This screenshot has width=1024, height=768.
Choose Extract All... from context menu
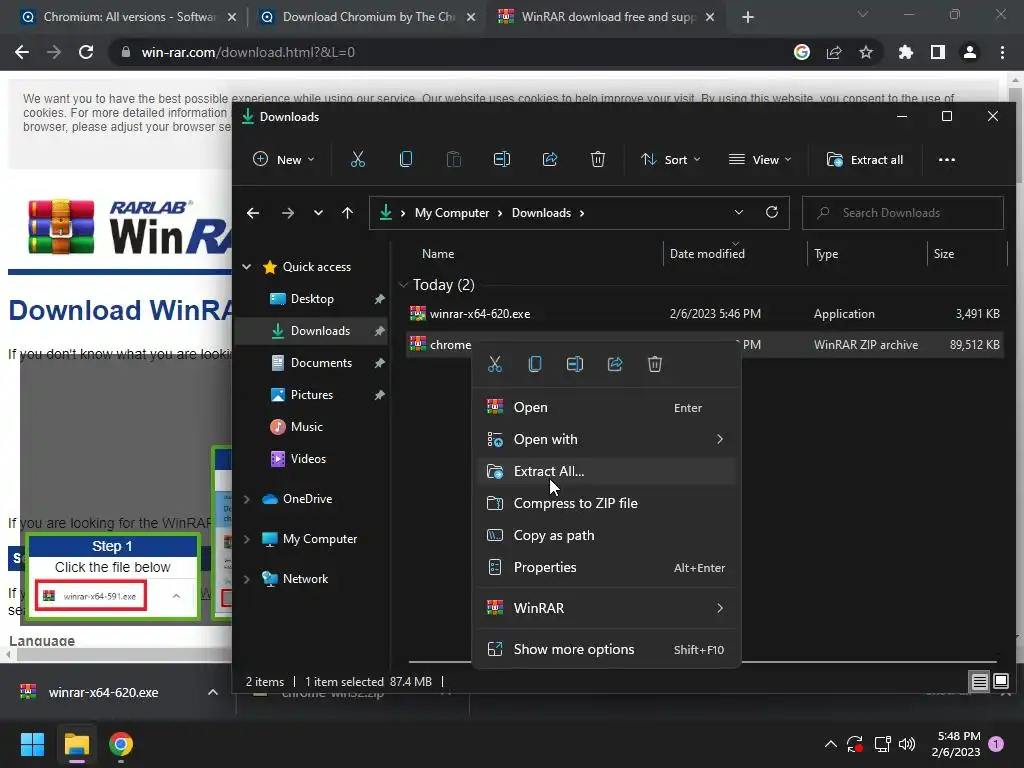pyautogui.click(x=607, y=471)
